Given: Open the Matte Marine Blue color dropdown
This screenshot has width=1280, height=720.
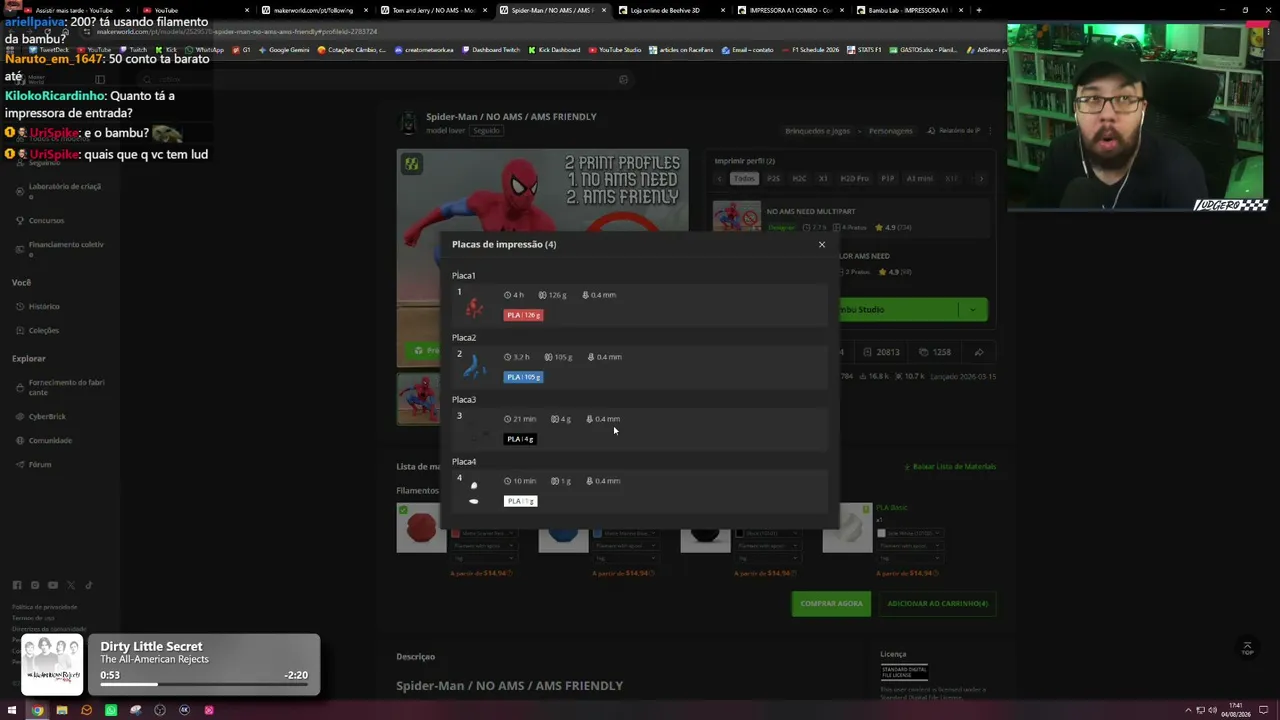Looking at the screenshot, I should (x=627, y=533).
